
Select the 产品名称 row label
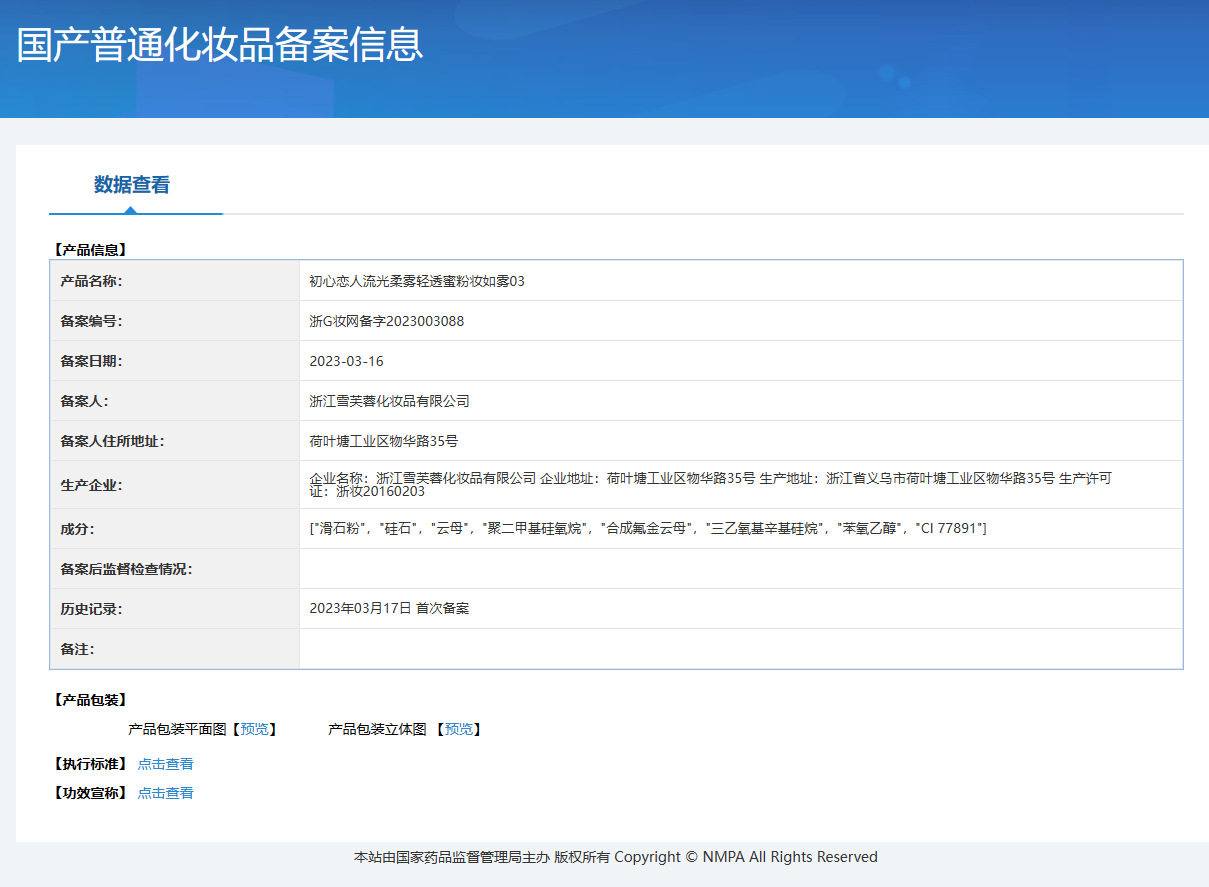tap(91, 281)
